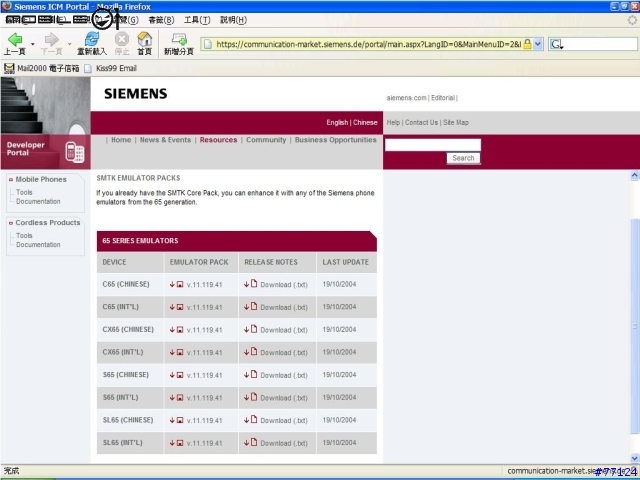Download CX65 (INT'L) emulator pack icon

tap(180, 353)
